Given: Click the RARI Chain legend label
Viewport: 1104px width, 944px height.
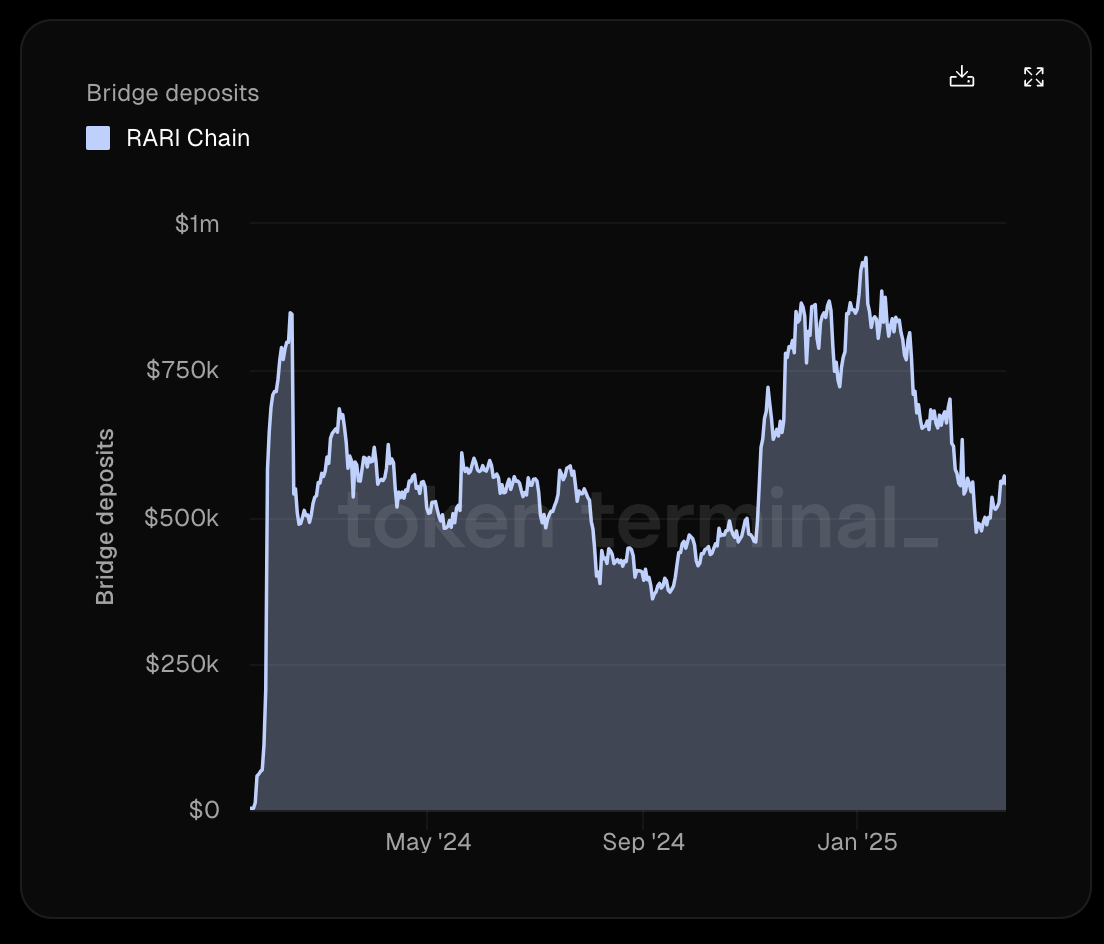Looking at the screenshot, I should pos(188,138).
